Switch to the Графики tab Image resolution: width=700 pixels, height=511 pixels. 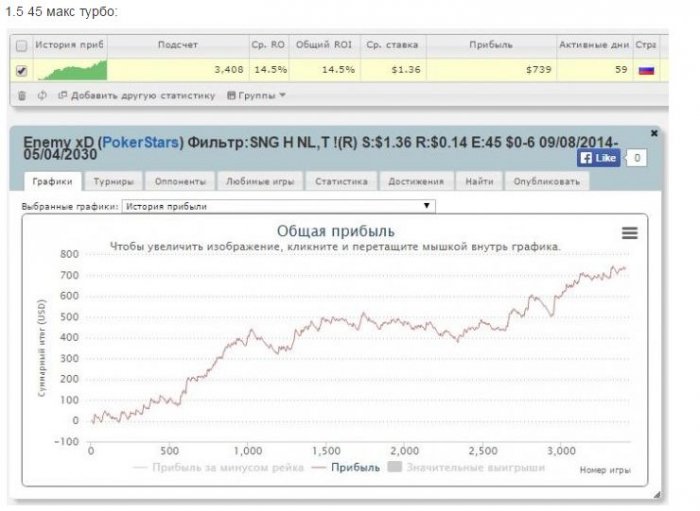click(x=52, y=182)
